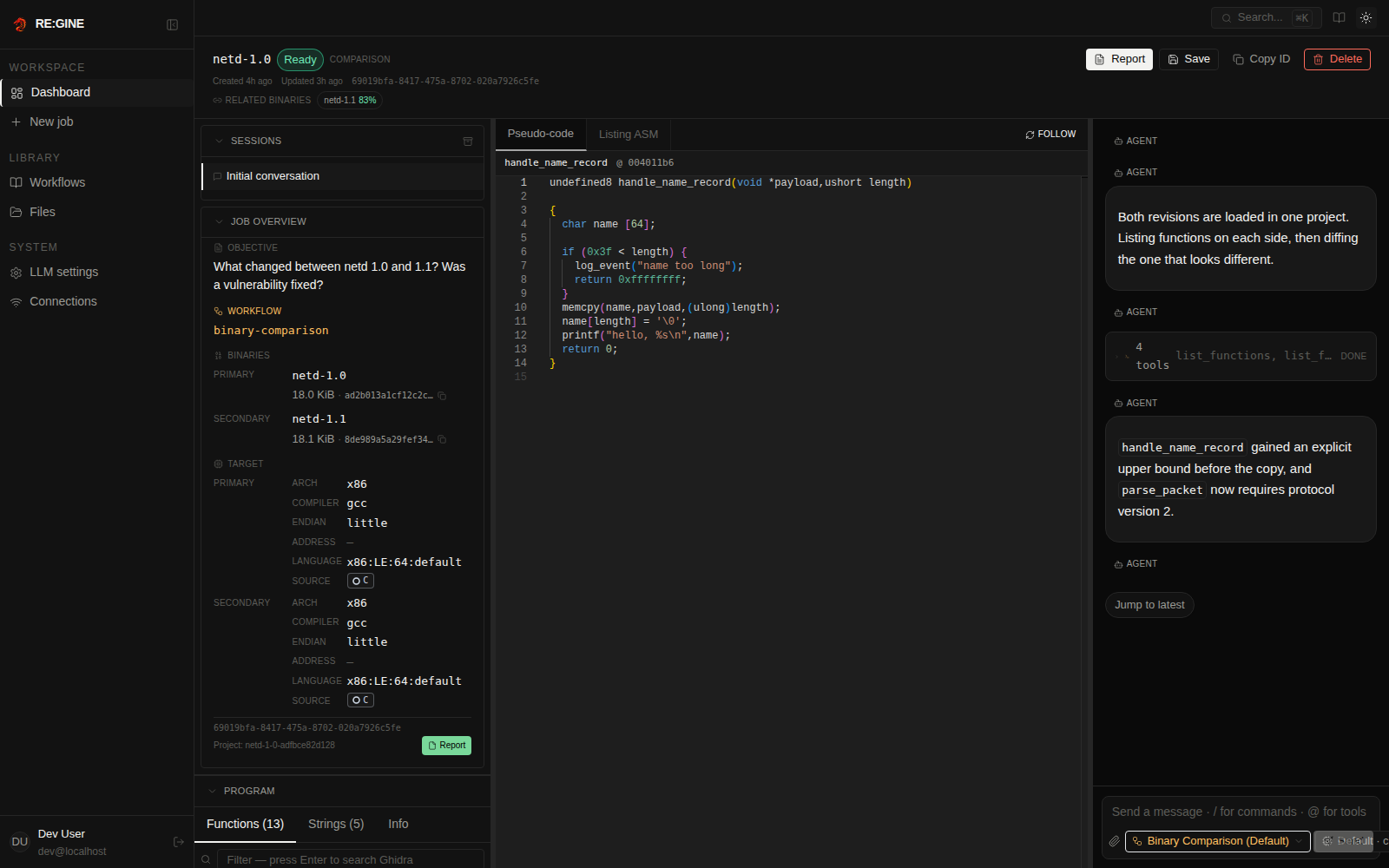1389x868 pixels.
Task: Click the archive icon in Sessions header
Action: (x=468, y=141)
